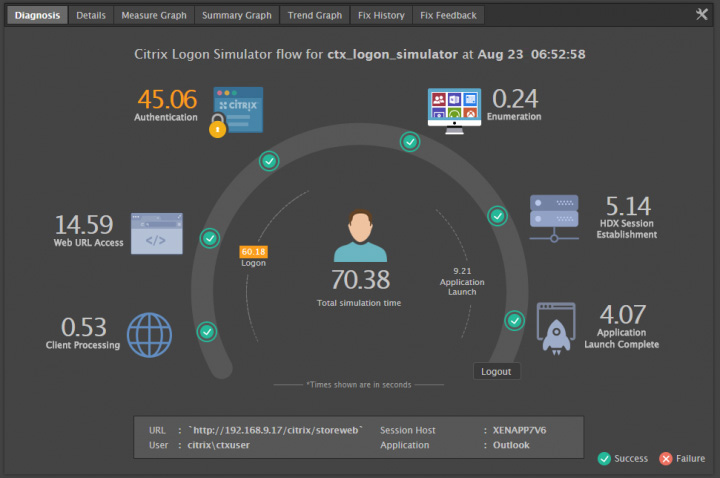Screen dimensions: 720x478
Task: Click the success checkmark beside HDX Session Establishment
Action: point(497,216)
